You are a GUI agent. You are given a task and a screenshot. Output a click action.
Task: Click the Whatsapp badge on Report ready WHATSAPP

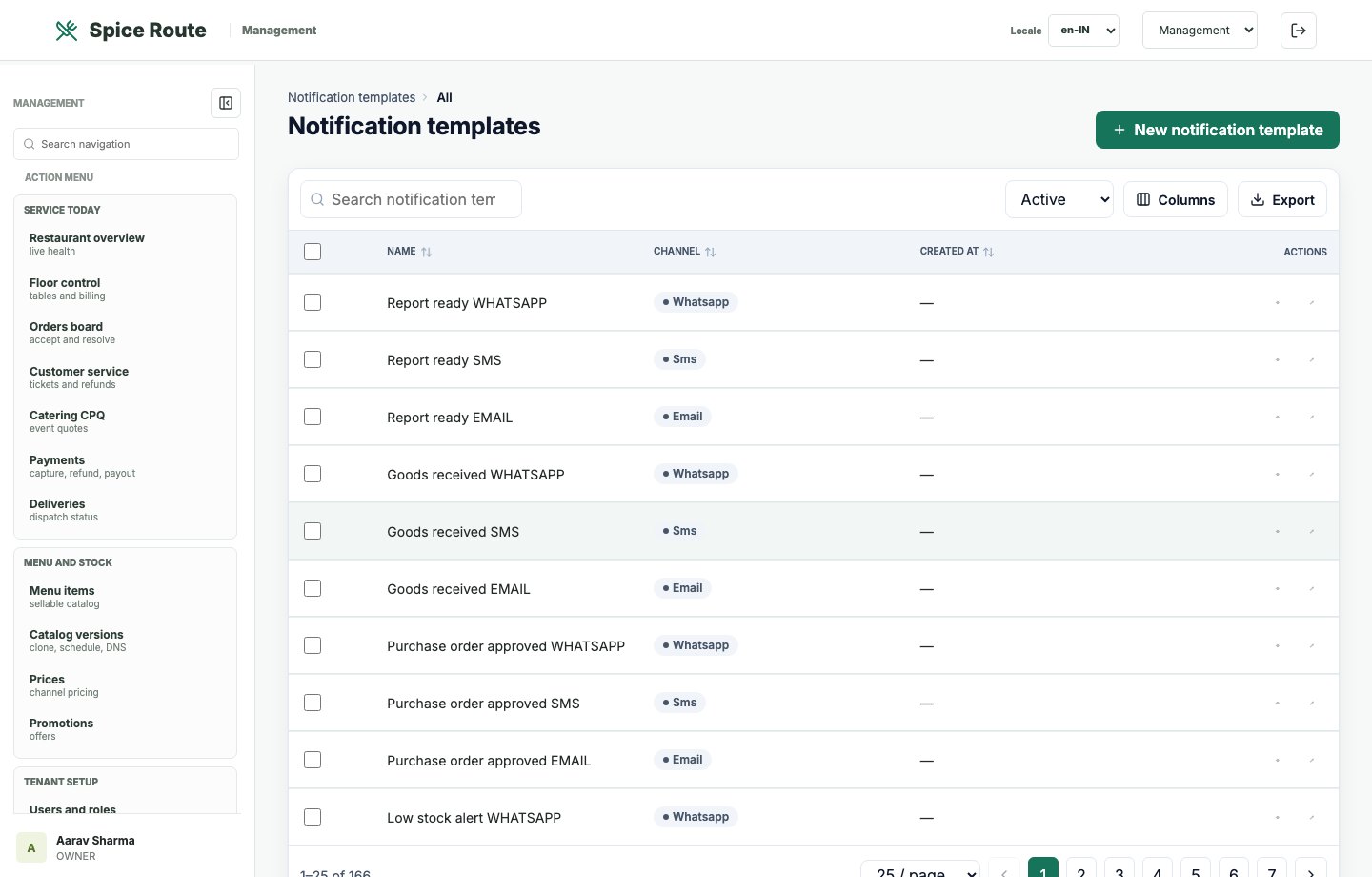(696, 302)
